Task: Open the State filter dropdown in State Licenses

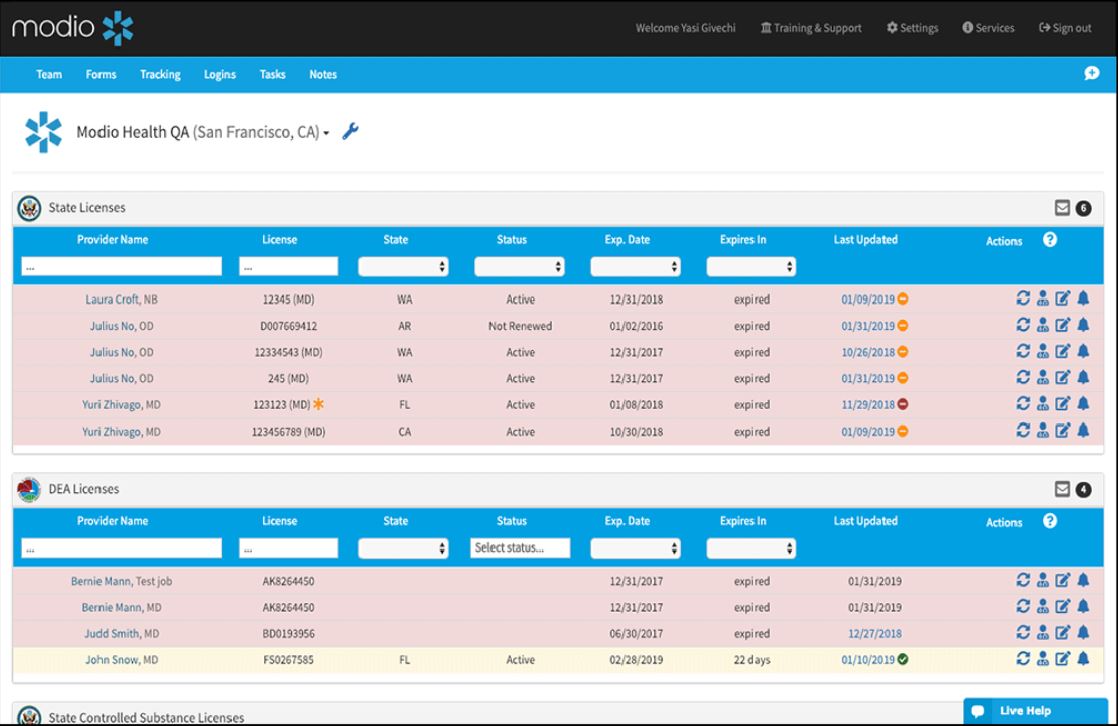Action: tap(403, 267)
